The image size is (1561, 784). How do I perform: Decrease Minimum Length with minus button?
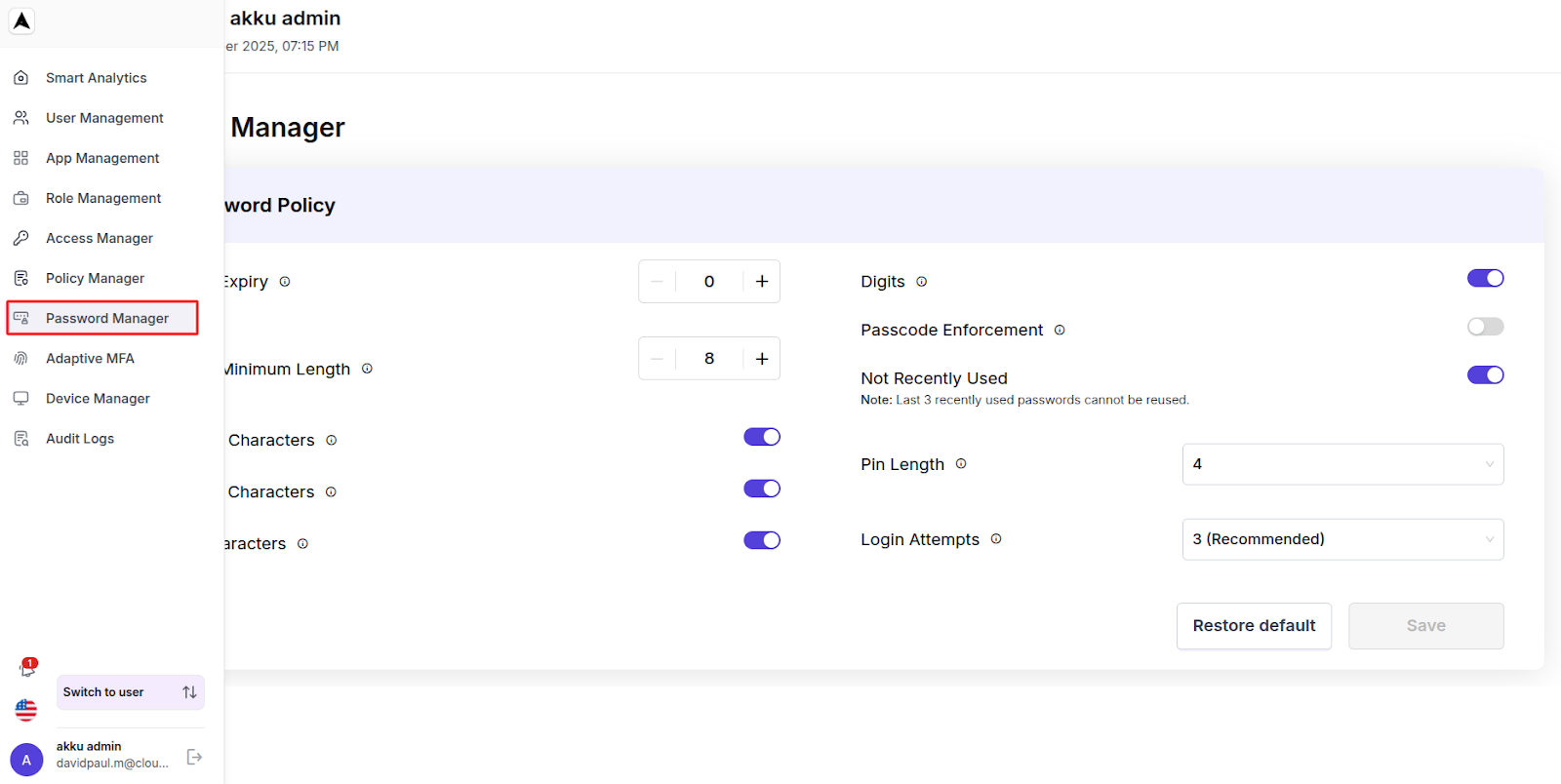tap(657, 359)
